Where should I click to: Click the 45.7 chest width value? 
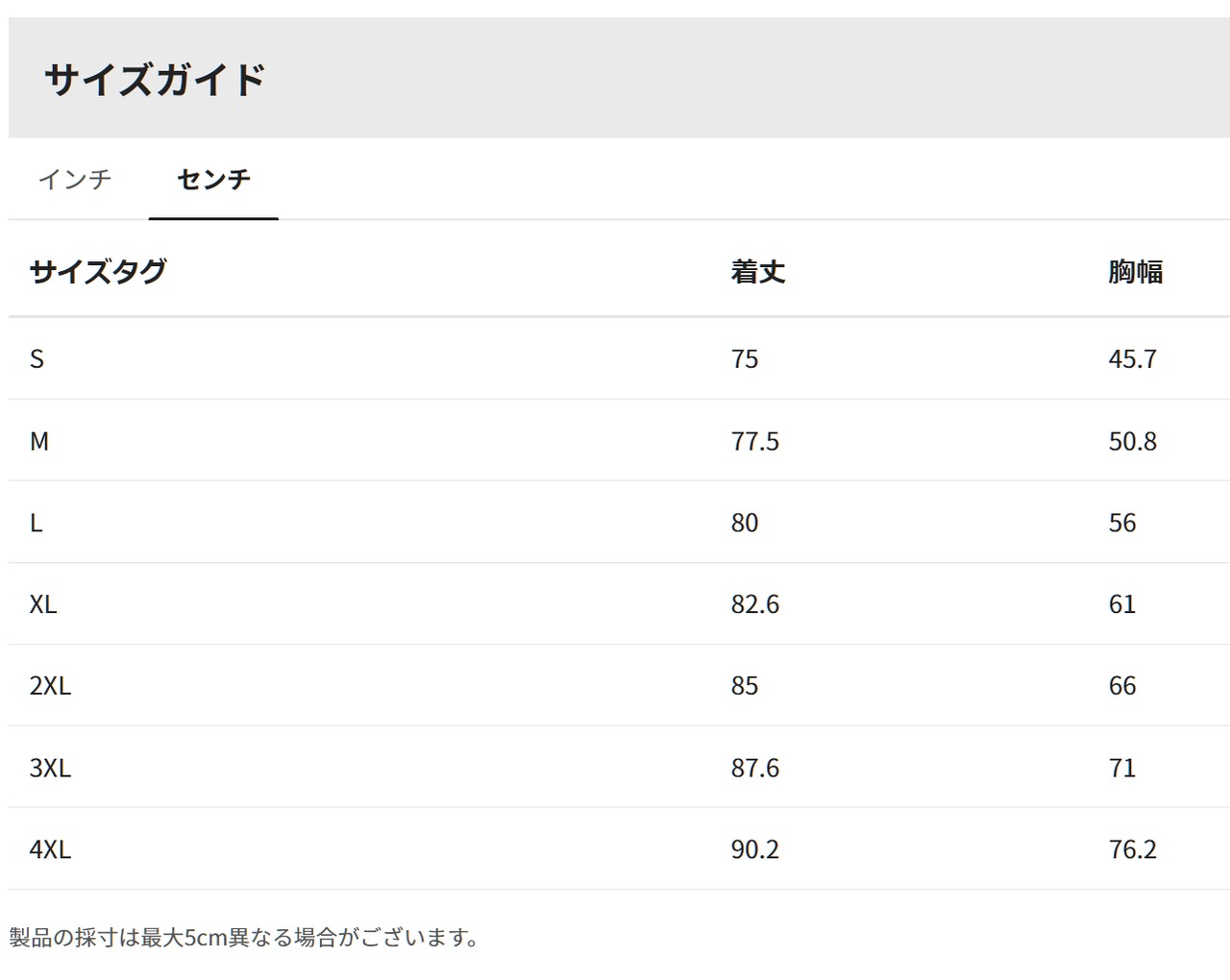(x=1132, y=359)
